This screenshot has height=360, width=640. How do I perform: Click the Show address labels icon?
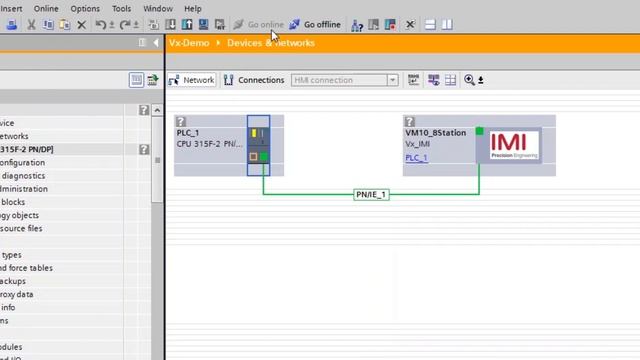point(413,80)
